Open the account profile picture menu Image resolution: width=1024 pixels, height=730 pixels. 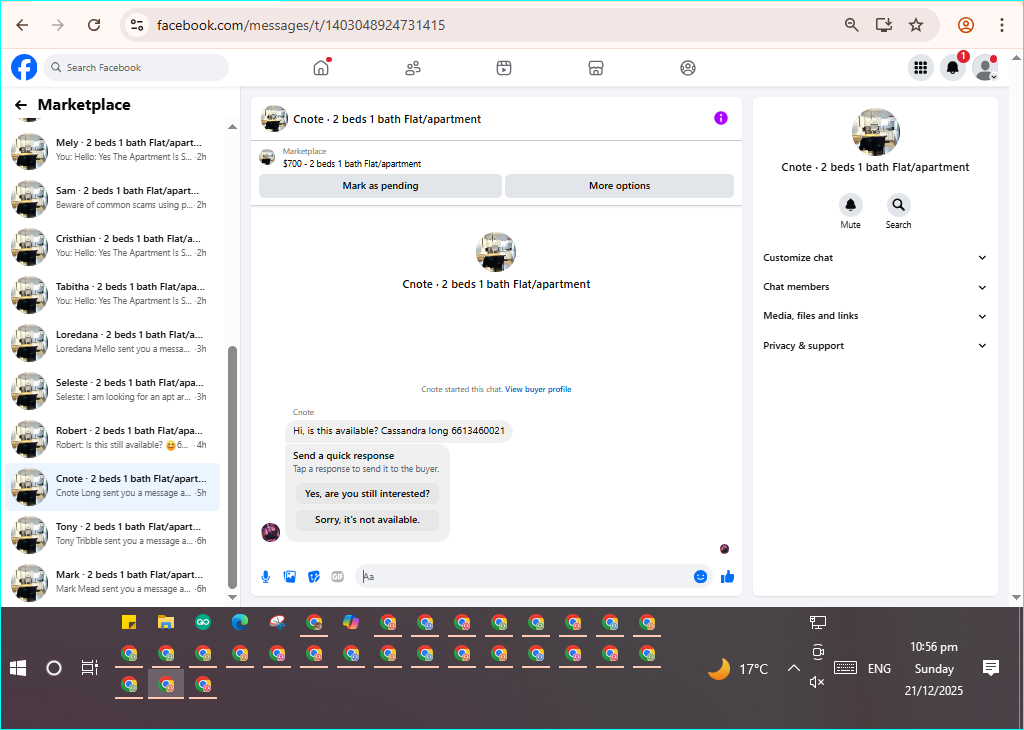pyautogui.click(x=984, y=67)
